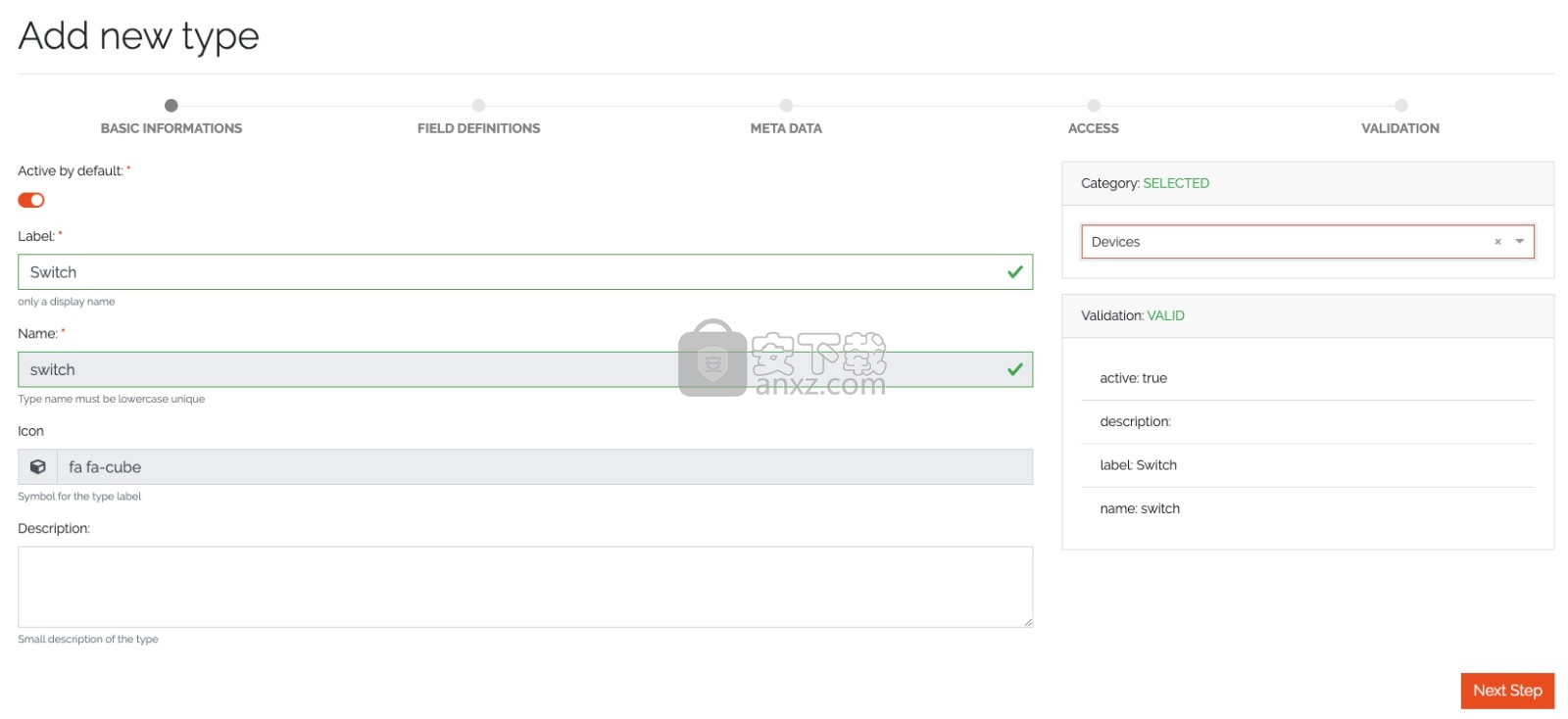Select the 'active: true' validation row
This screenshot has width=1568, height=719.
pyautogui.click(x=1308, y=378)
